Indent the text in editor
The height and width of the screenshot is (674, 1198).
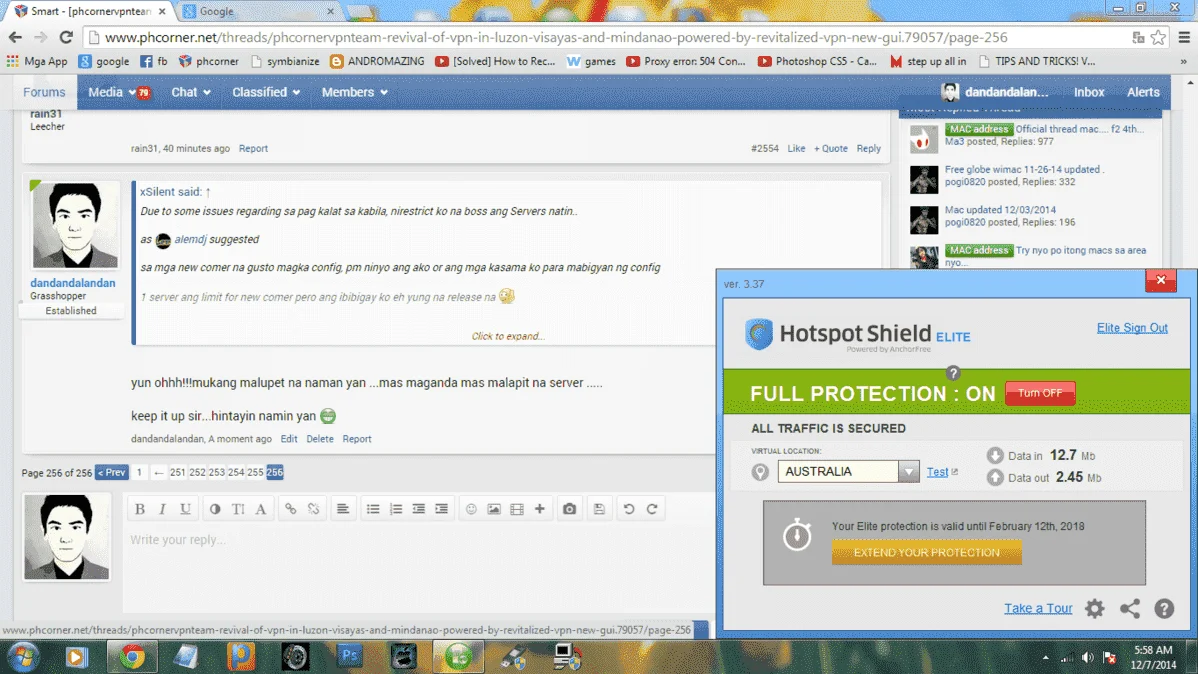[442, 509]
